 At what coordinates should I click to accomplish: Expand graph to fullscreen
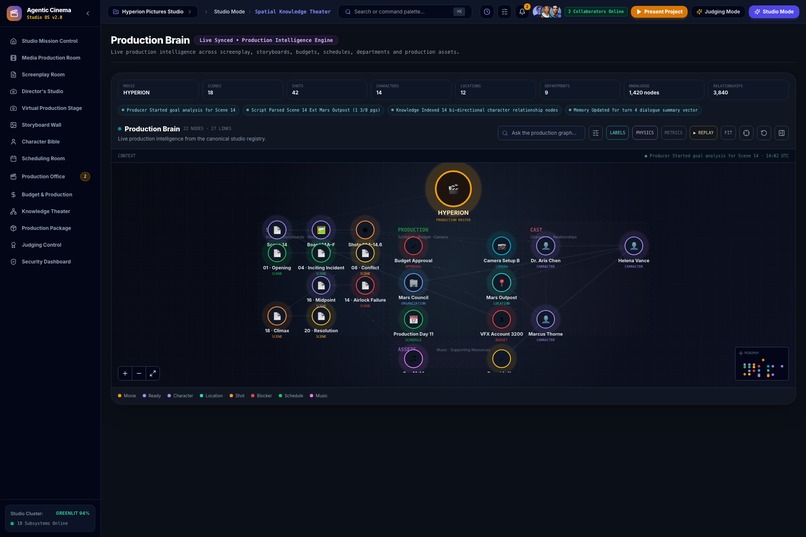coord(153,374)
